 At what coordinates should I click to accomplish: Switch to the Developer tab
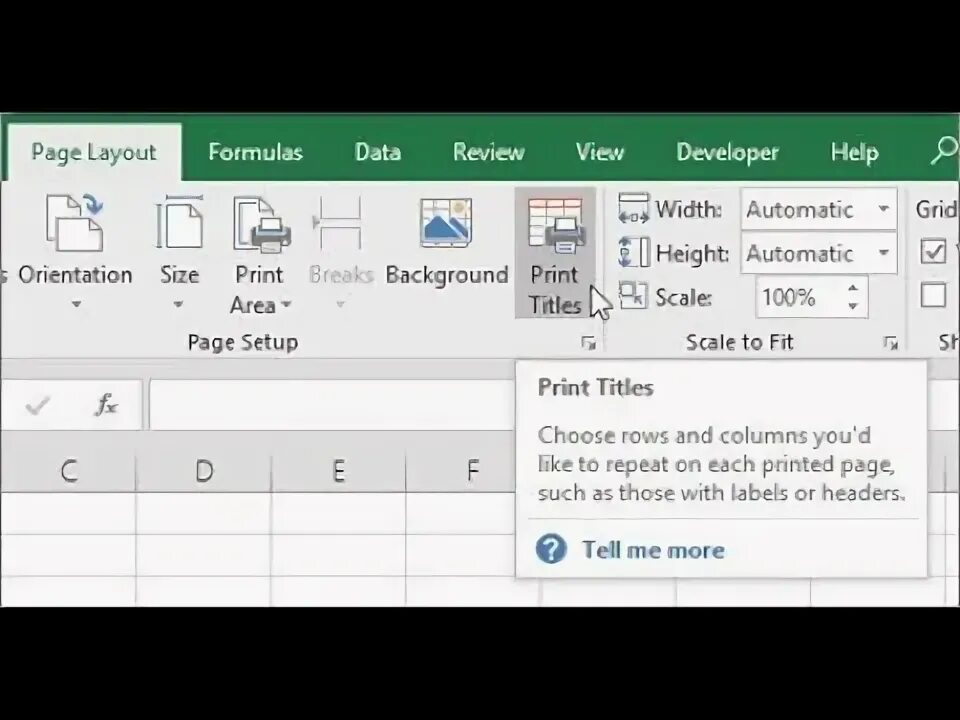pos(727,152)
